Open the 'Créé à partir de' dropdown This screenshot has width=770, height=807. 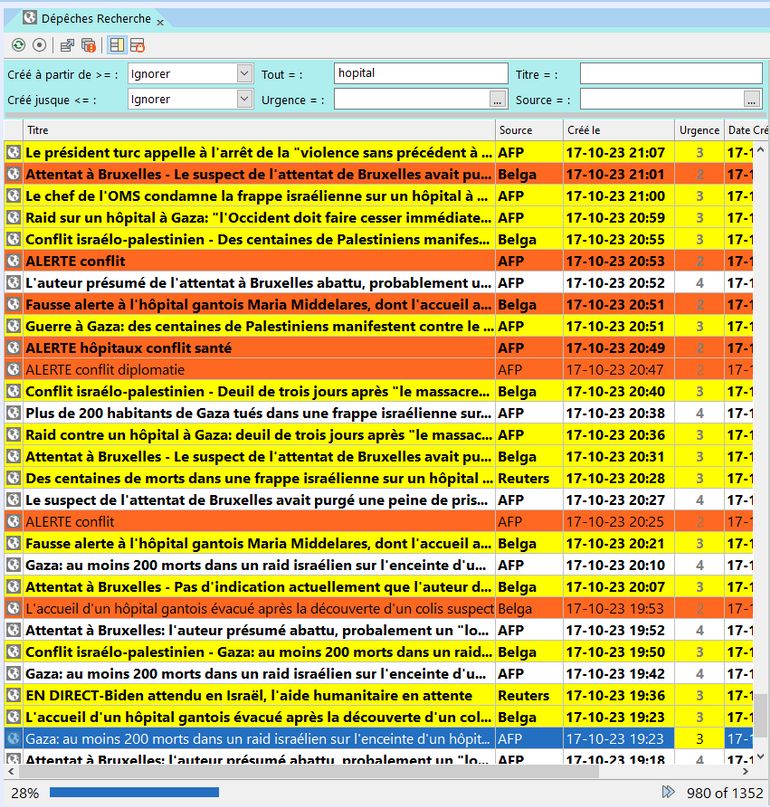[x=244, y=73]
